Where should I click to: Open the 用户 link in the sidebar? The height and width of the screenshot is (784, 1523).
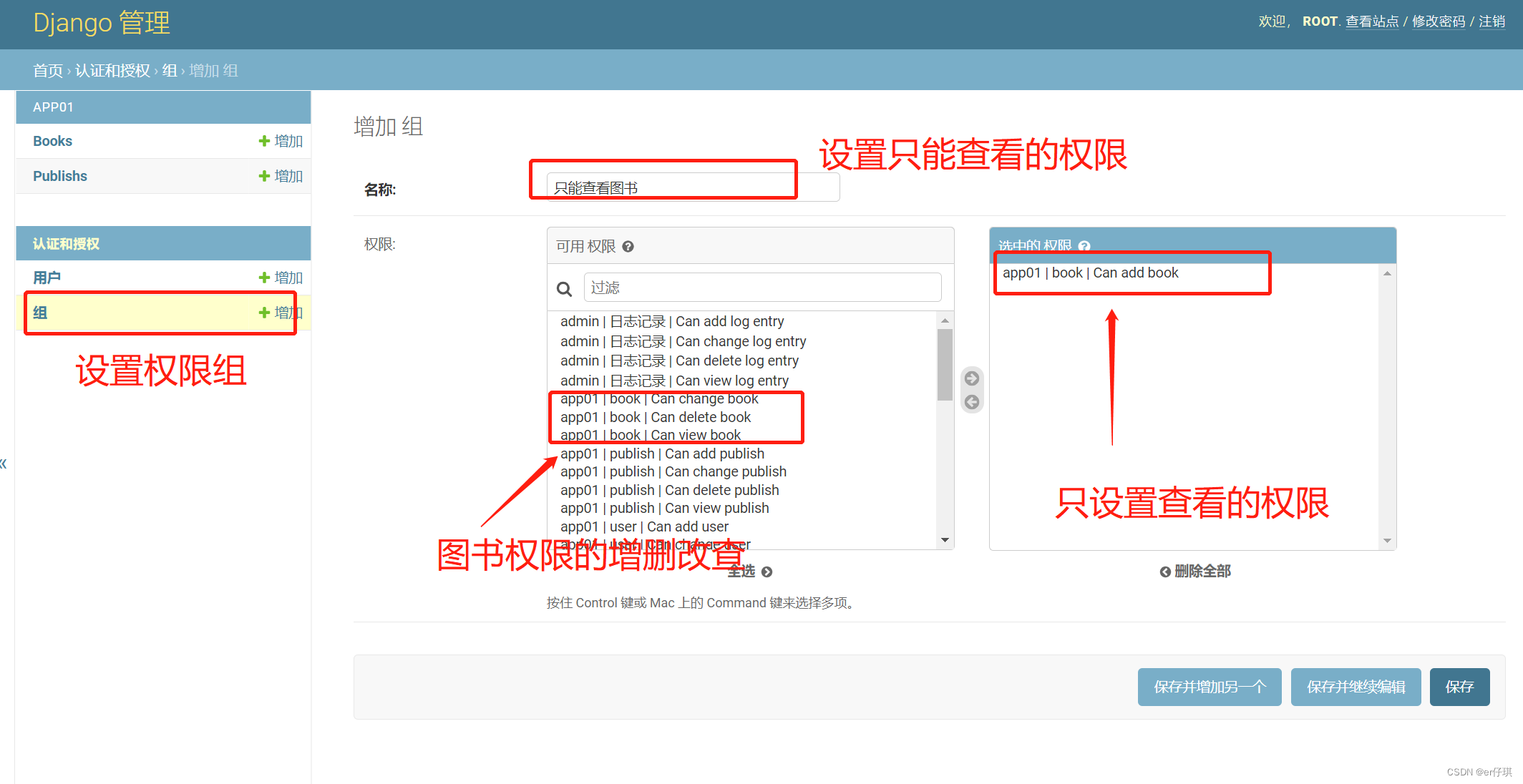tap(47, 278)
